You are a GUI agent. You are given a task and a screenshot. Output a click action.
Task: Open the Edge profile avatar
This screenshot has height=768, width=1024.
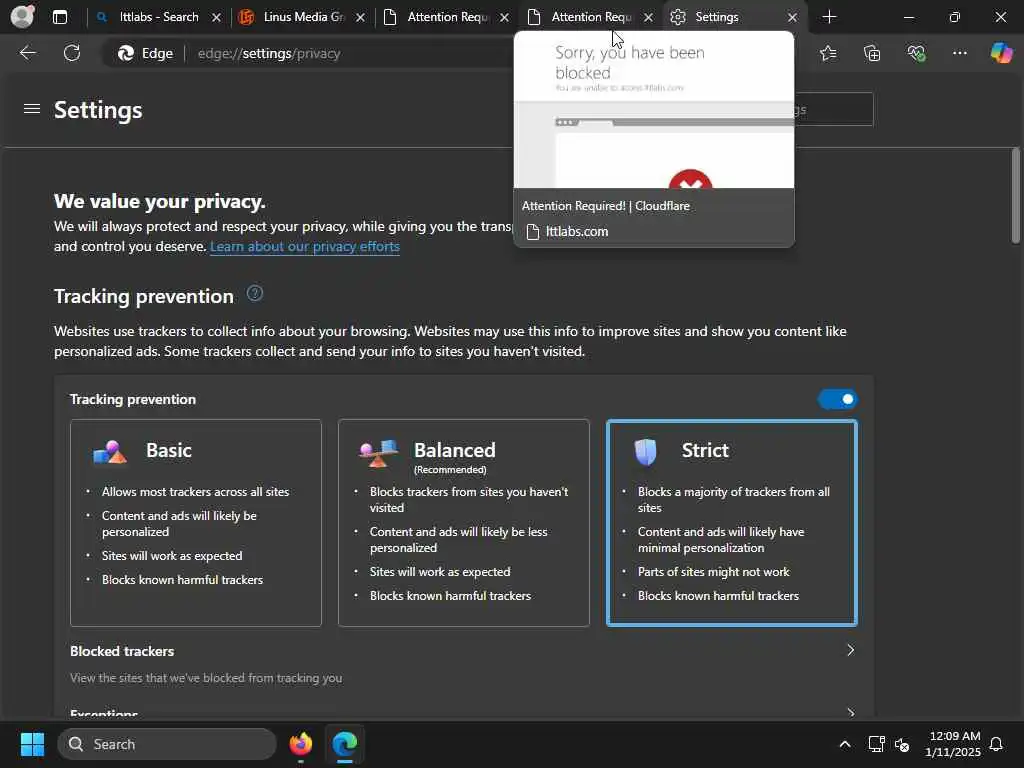coord(22,16)
